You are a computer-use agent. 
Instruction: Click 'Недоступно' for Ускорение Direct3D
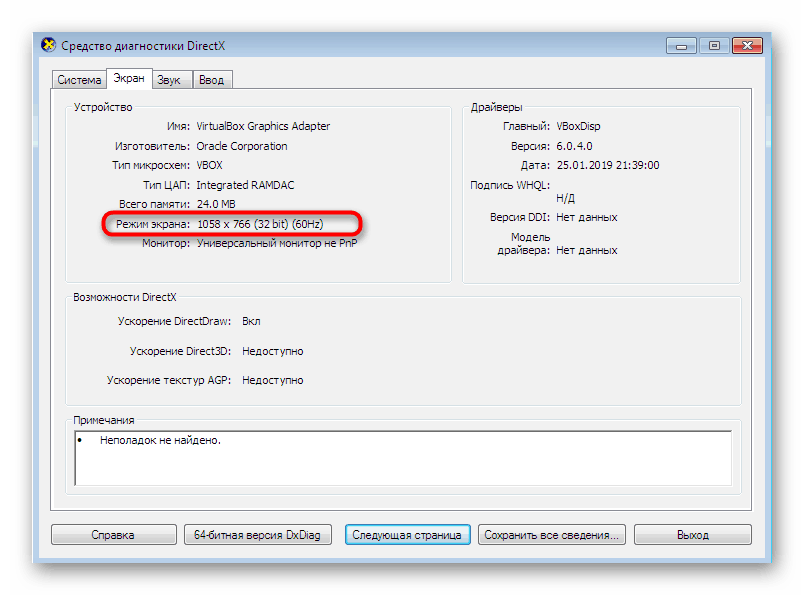273,351
